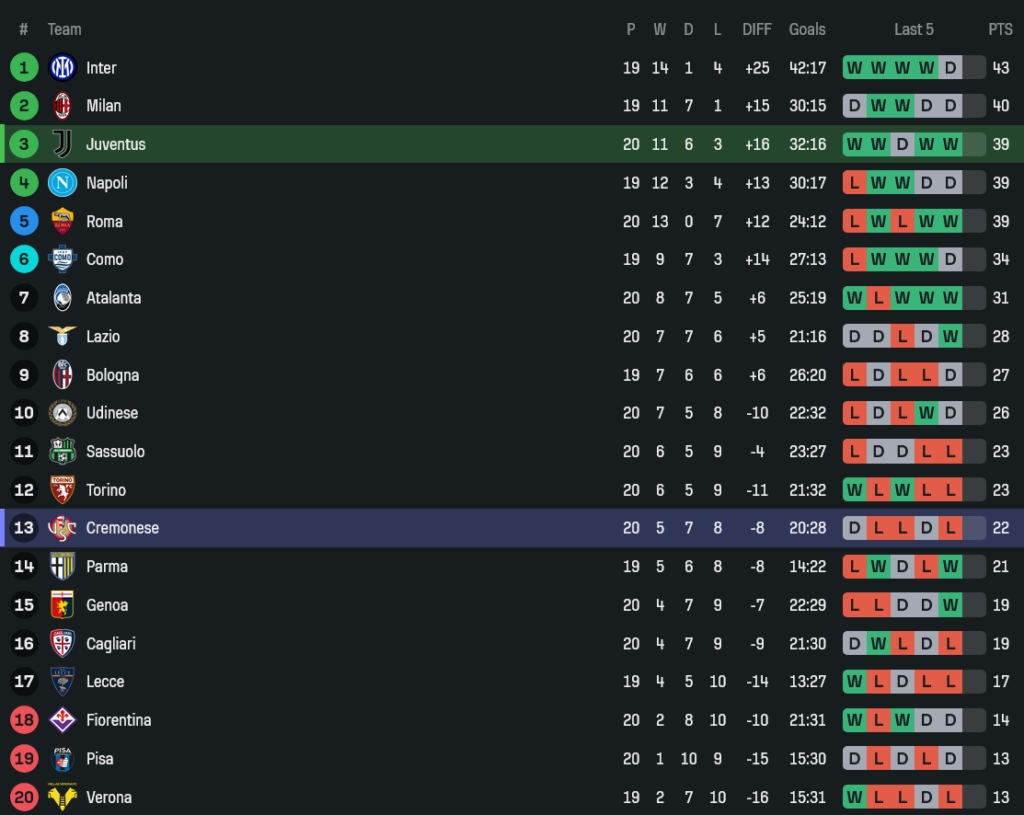The height and width of the screenshot is (815, 1024).
Task: Click the Genoa club crest
Action: click(x=63, y=605)
